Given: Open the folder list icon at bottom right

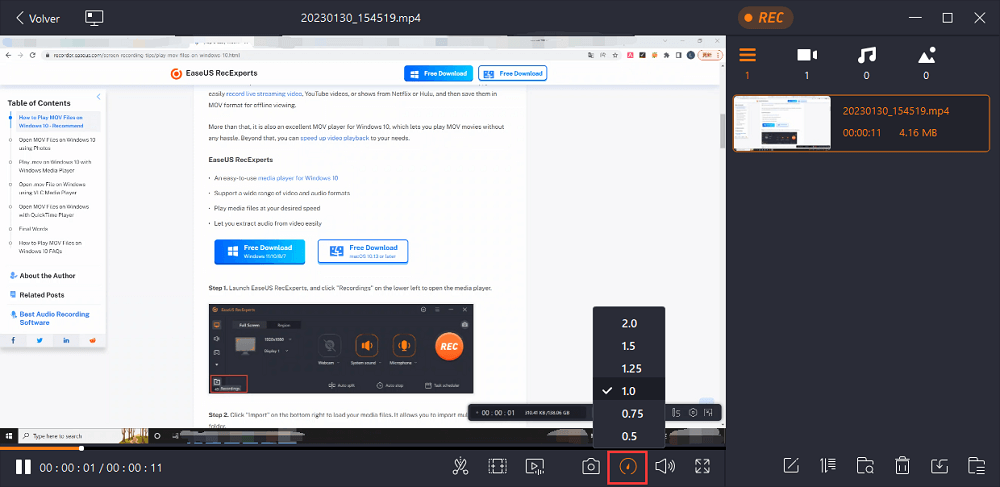Looking at the screenshot, I should click(x=976, y=466).
